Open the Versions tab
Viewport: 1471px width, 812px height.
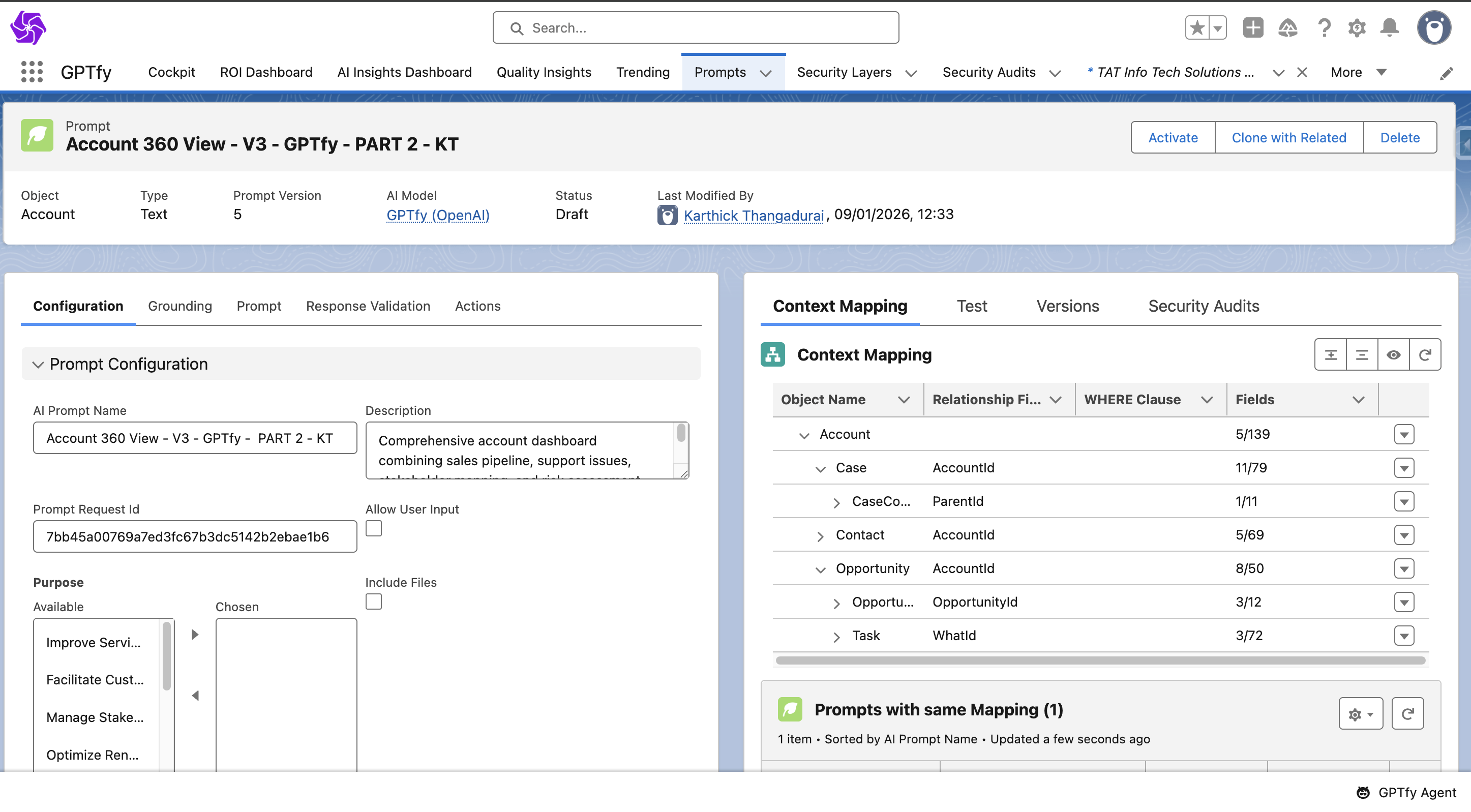pyautogui.click(x=1067, y=306)
